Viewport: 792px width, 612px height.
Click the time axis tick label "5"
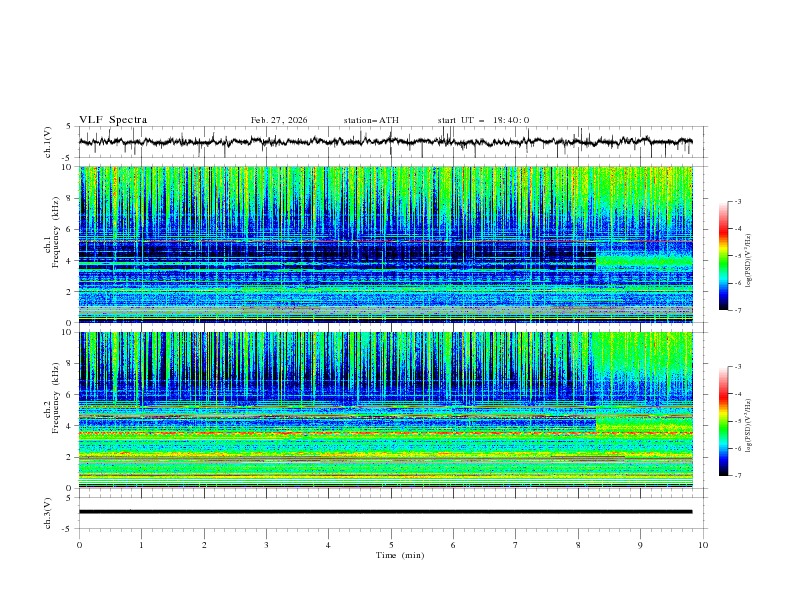(391, 545)
